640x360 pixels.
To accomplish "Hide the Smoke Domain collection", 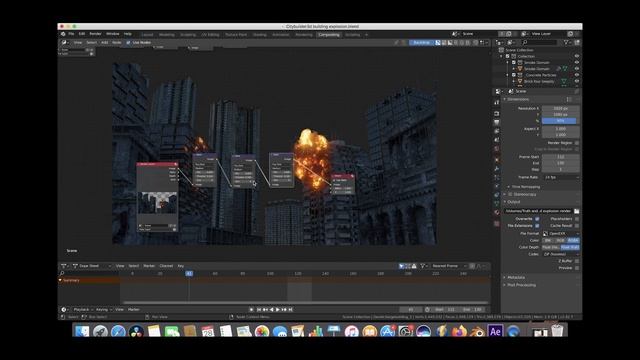I will (x=577, y=62).
